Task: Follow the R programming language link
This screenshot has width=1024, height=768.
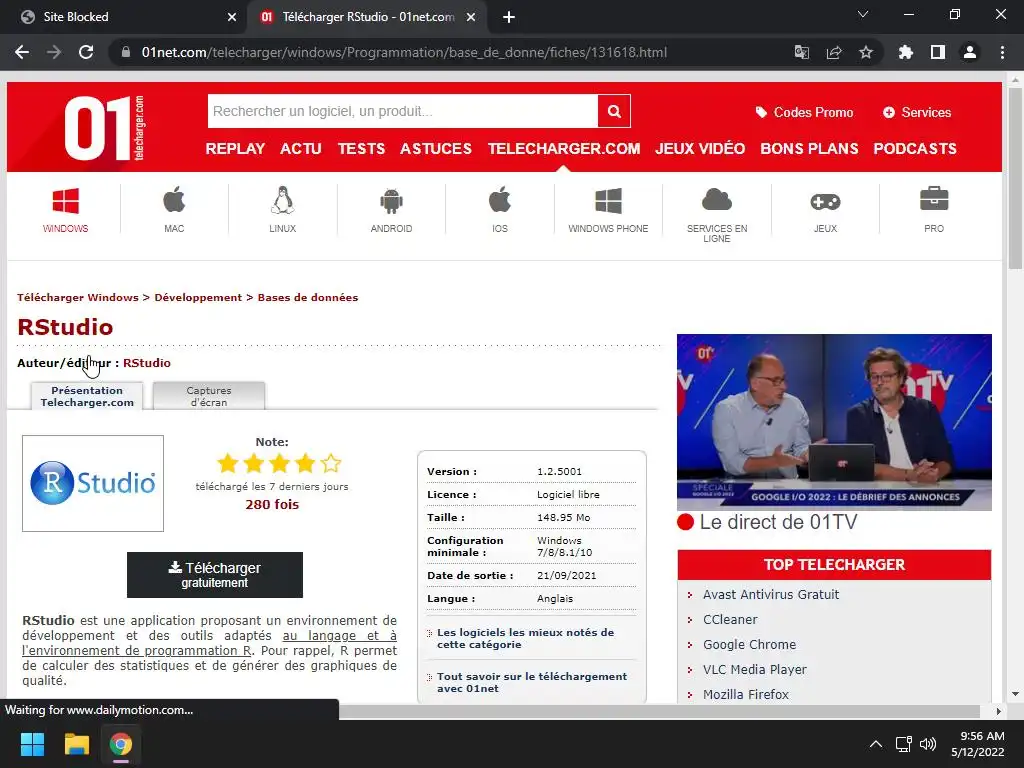Action: (x=209, y=643)
